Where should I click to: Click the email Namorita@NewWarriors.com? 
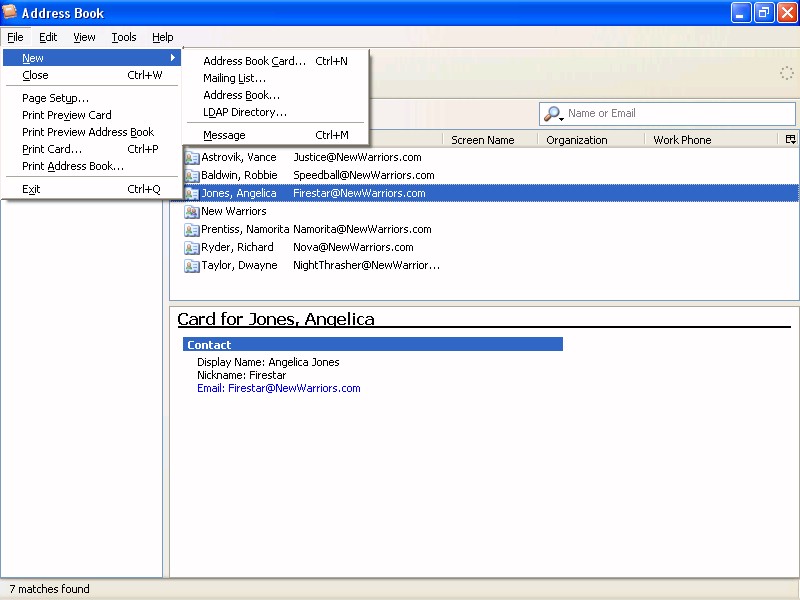coord(362,229)
